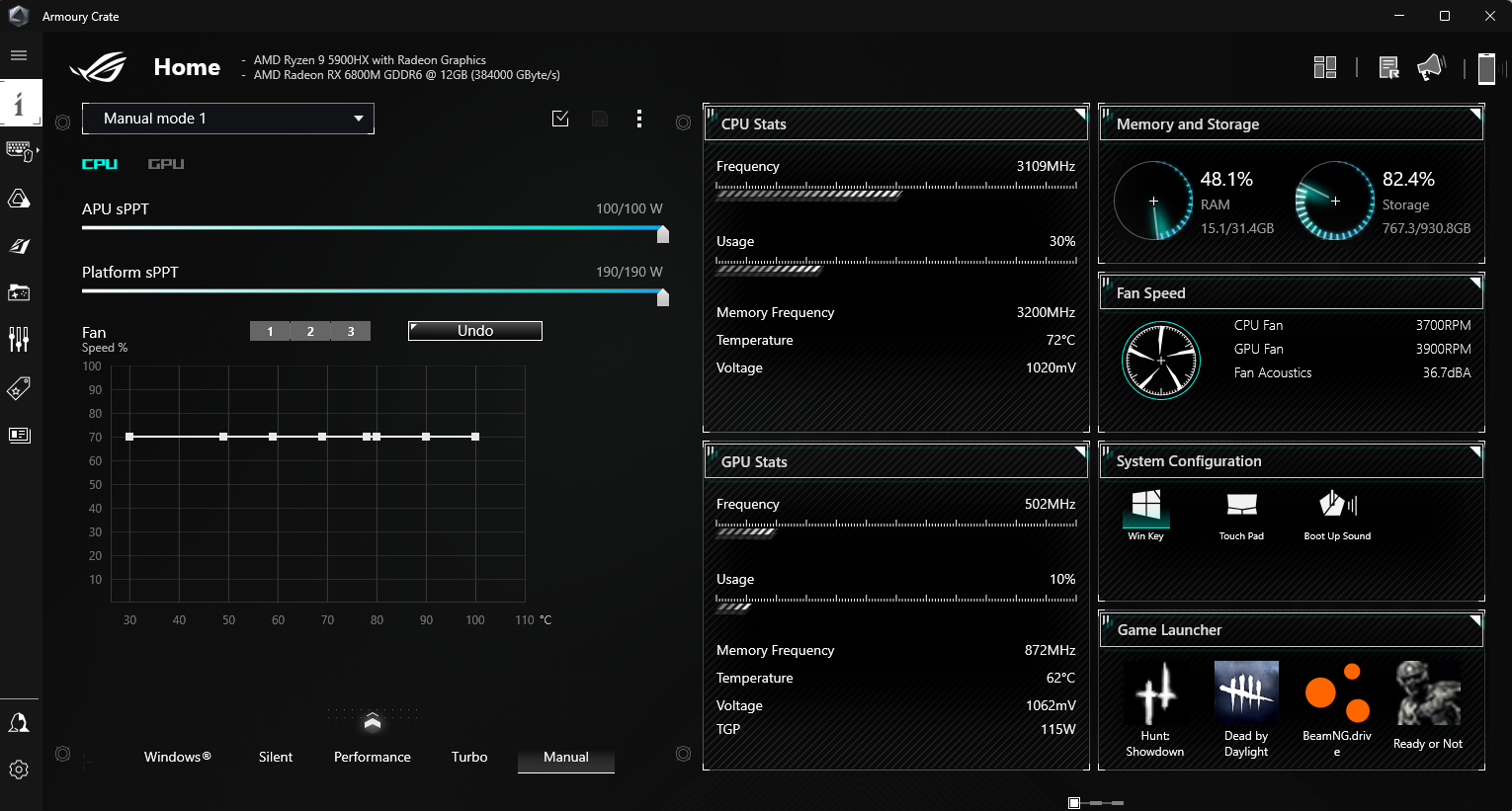The width and height of the screenshot is (1512, 811).
Task: Click the apply checkmark icon beside mode dropdown
Action: pyautogui.click(x=560, y=119)
